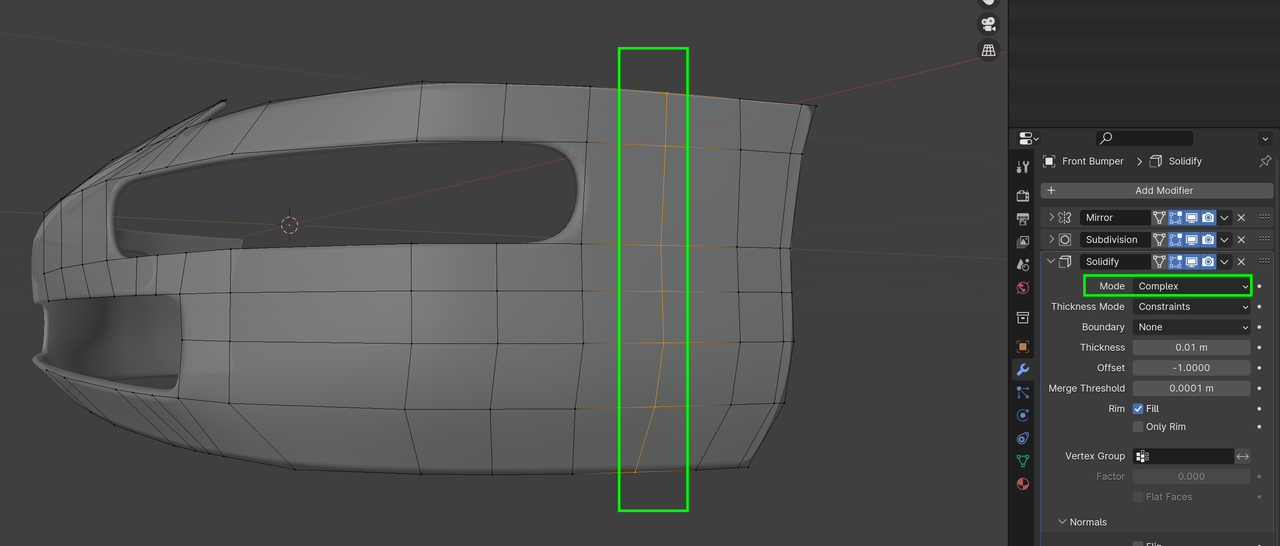Open the properties options dropdown arrow
This screenshot has width=1280, height=546.
pos(1265,138)
